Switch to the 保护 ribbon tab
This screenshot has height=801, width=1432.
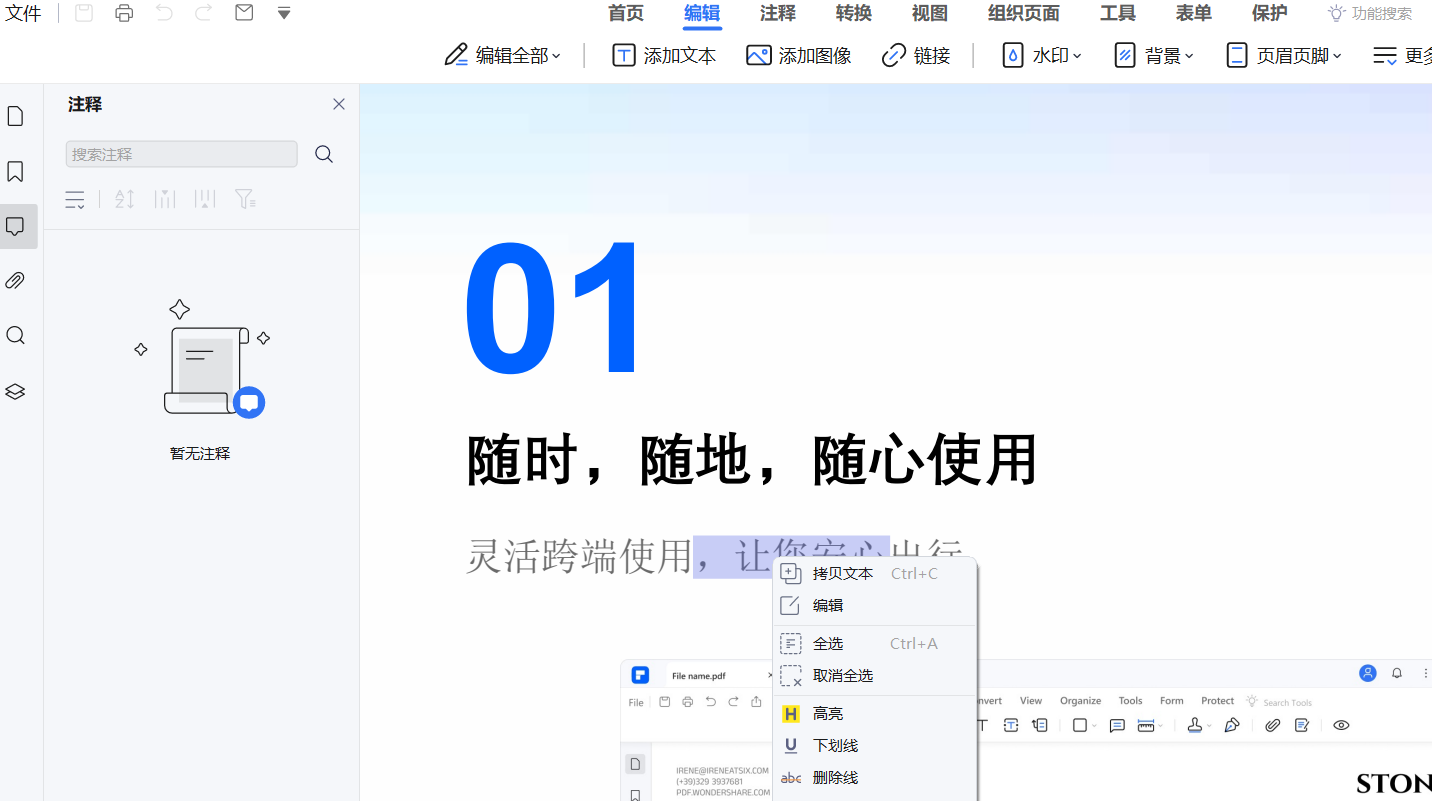1268,14
